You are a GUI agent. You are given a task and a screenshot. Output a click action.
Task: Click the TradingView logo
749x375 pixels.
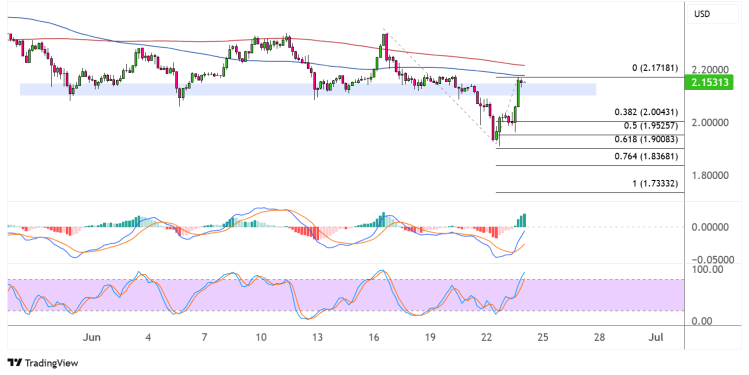coord(43,363)
